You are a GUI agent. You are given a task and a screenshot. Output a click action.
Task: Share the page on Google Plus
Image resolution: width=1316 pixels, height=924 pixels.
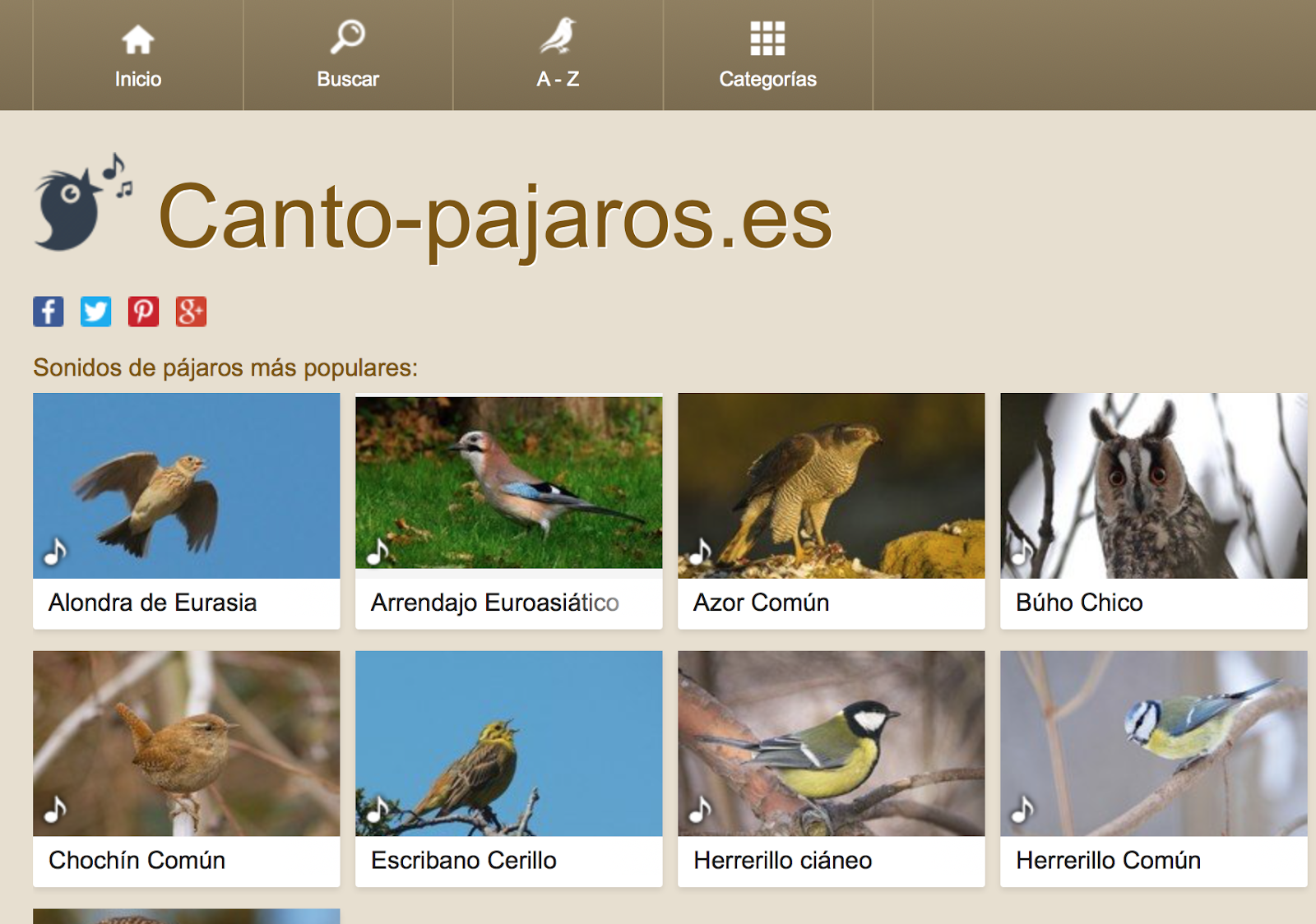(x=191, y=312)
